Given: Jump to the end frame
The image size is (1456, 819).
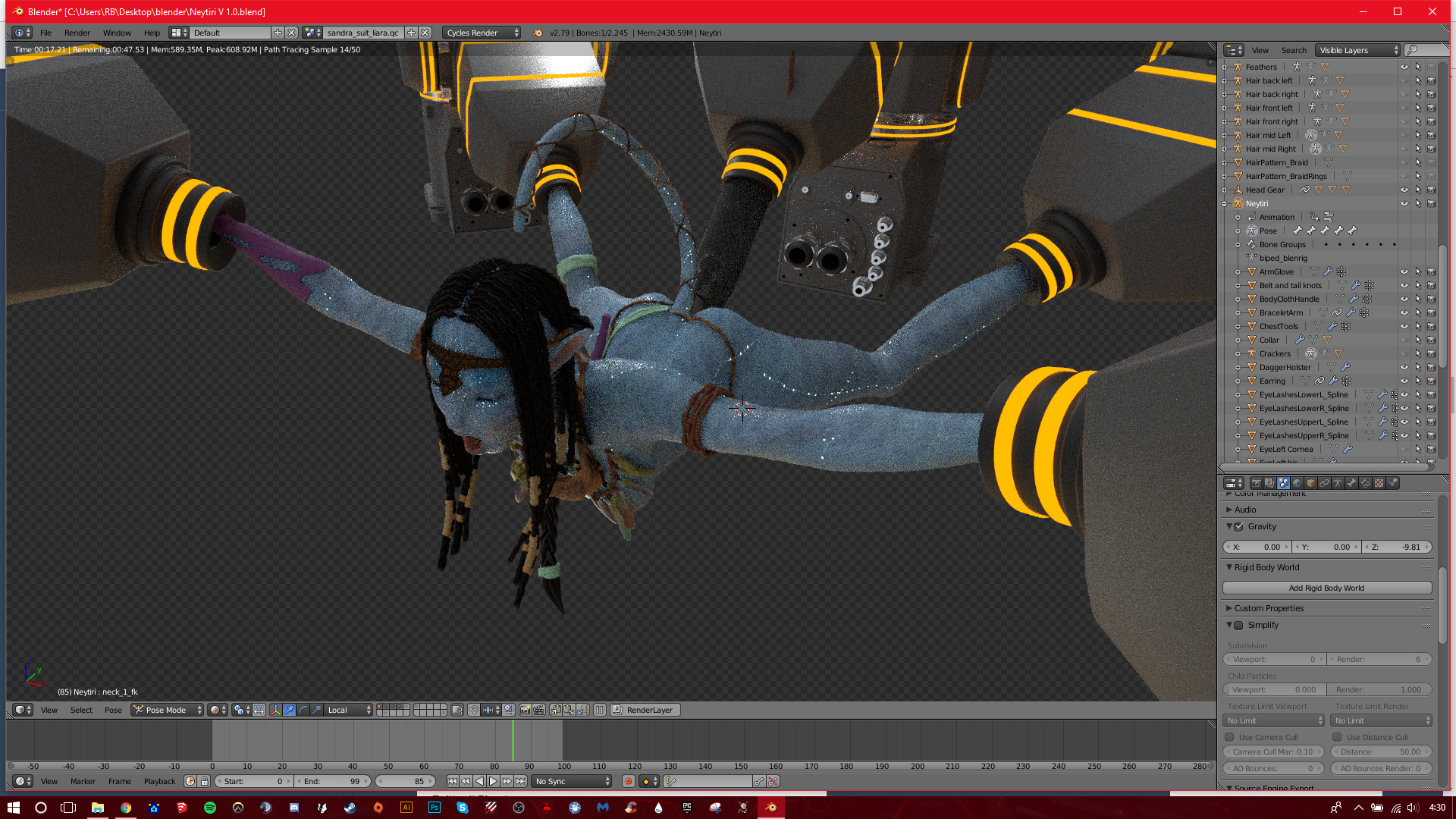Looking at the screenshot, I should coord(520,781).
